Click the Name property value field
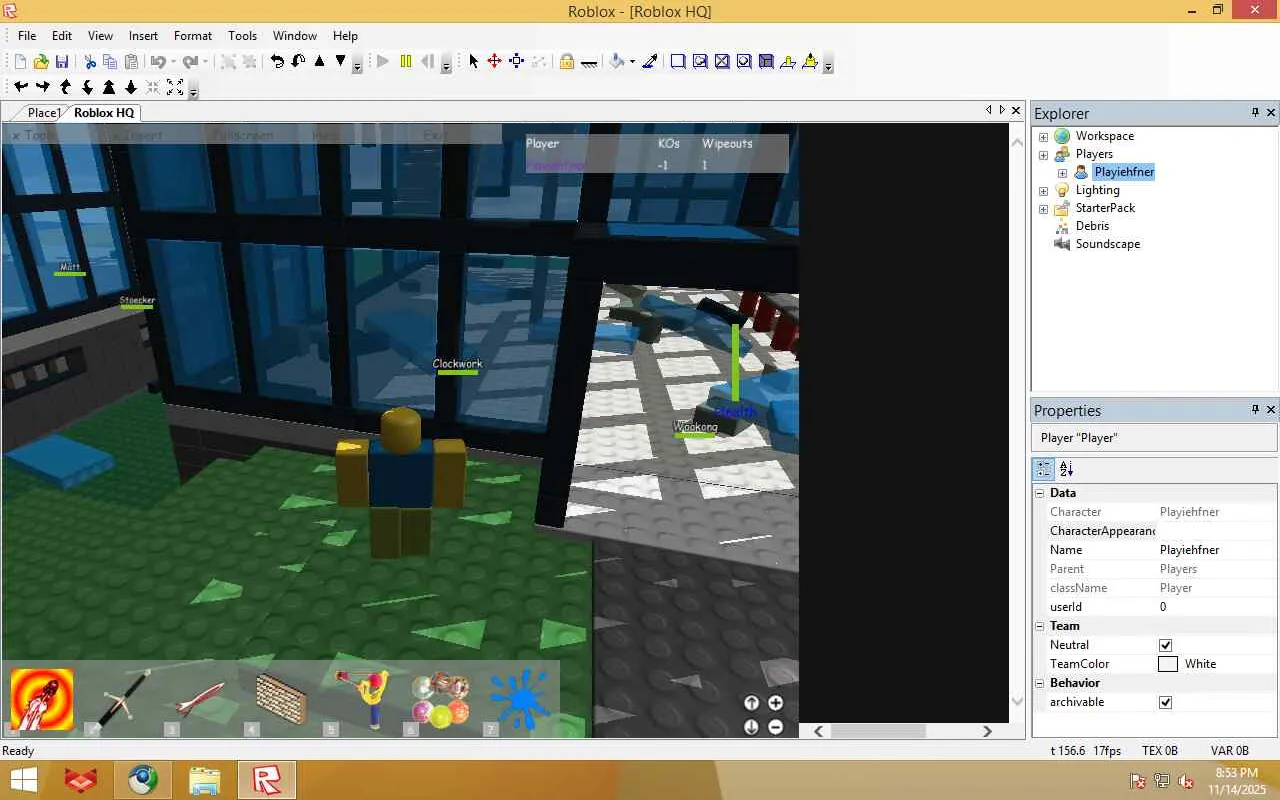 (1217, 550)
